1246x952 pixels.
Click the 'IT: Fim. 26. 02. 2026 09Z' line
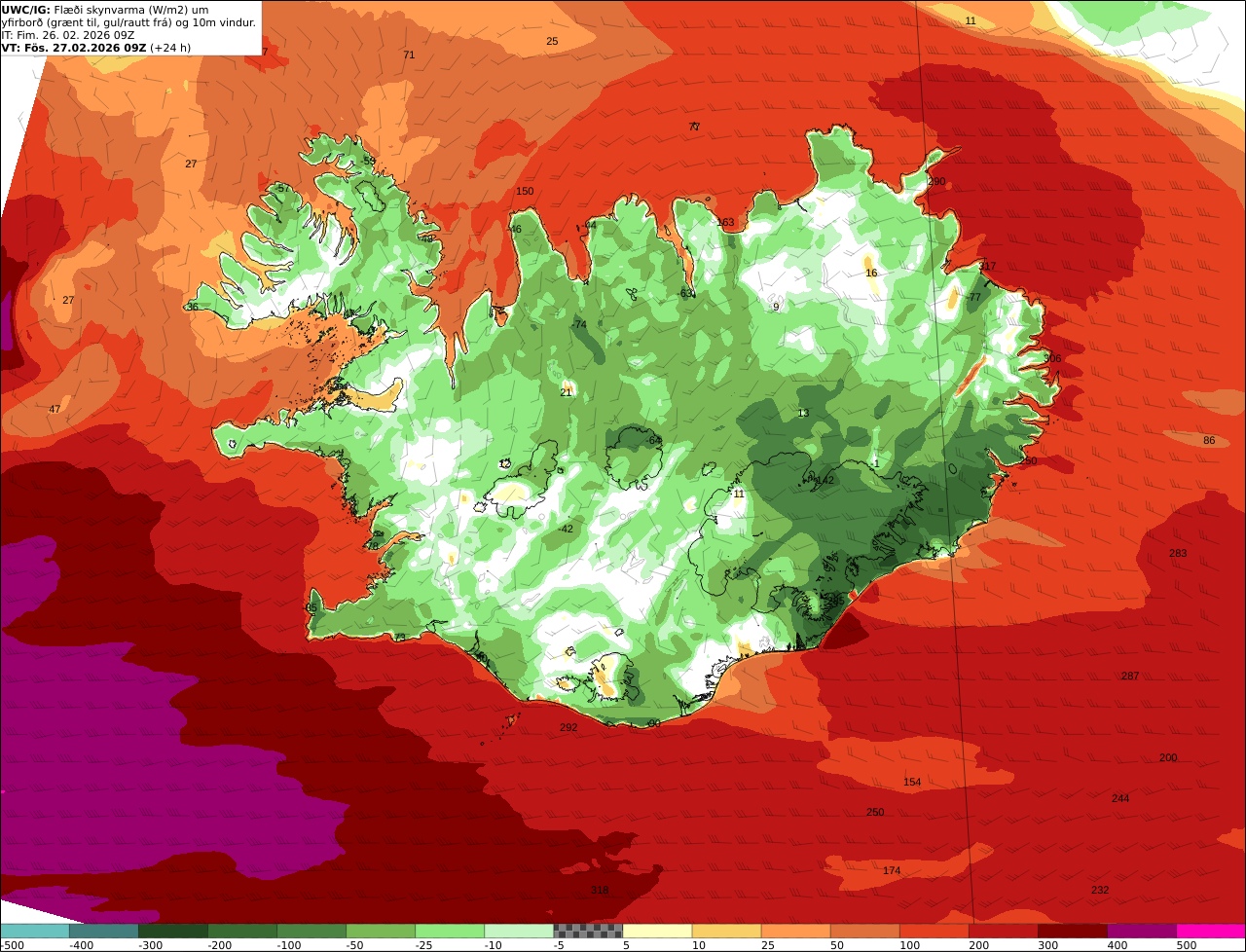point(68,35)
